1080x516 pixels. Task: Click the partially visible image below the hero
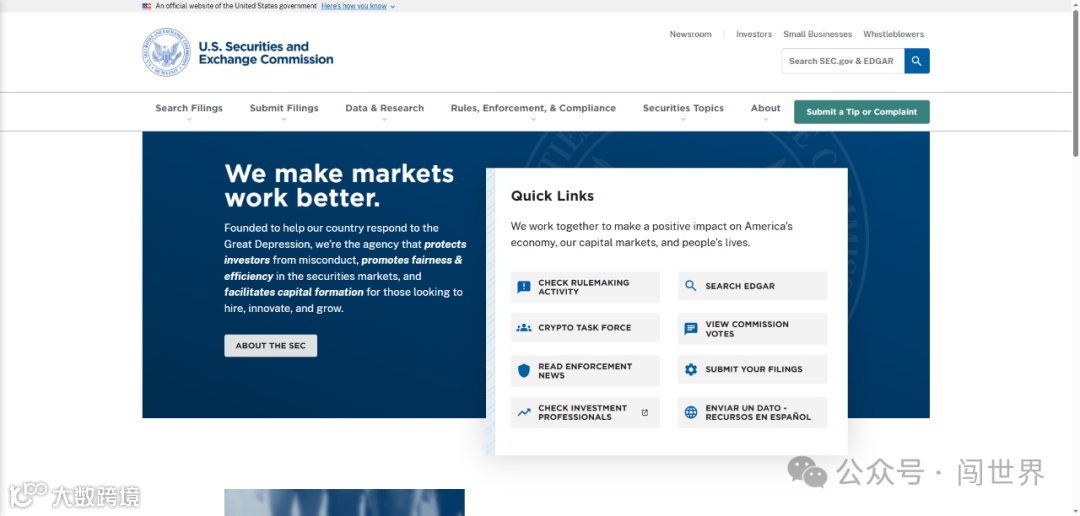click(344, 502)
